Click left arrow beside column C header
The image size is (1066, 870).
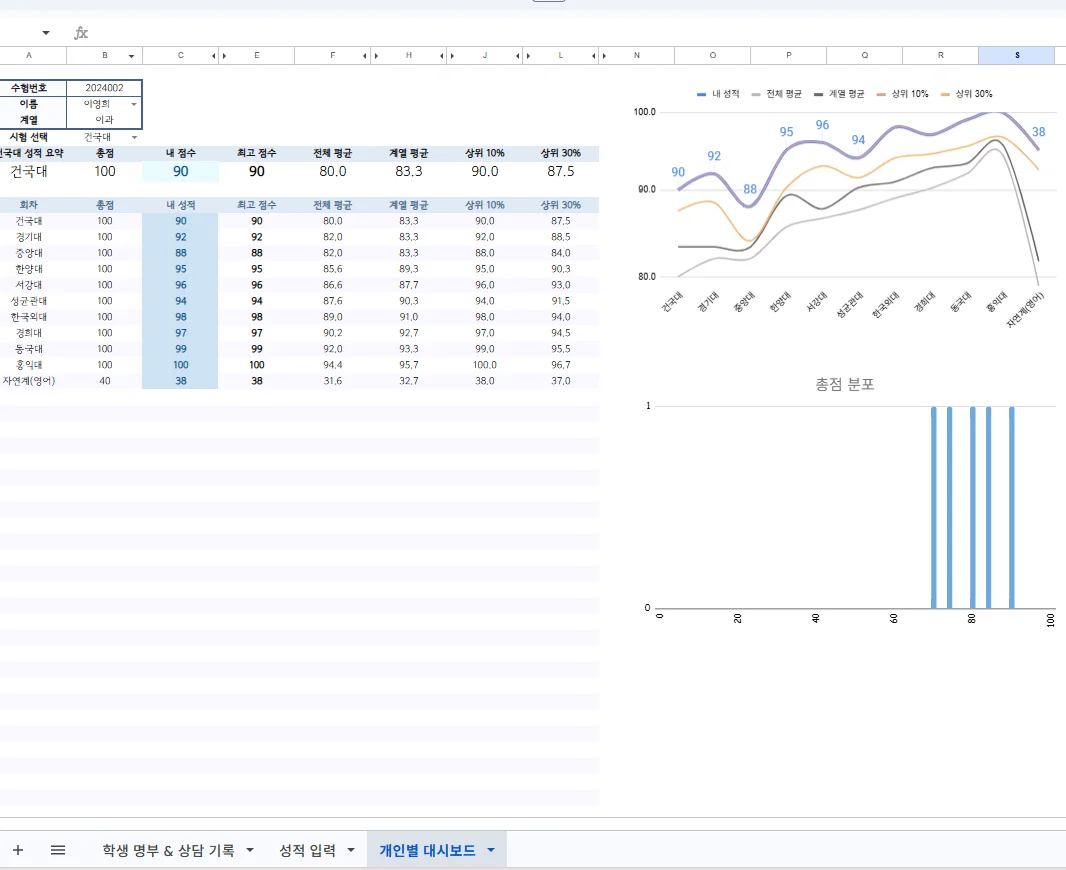coord(213,56)
